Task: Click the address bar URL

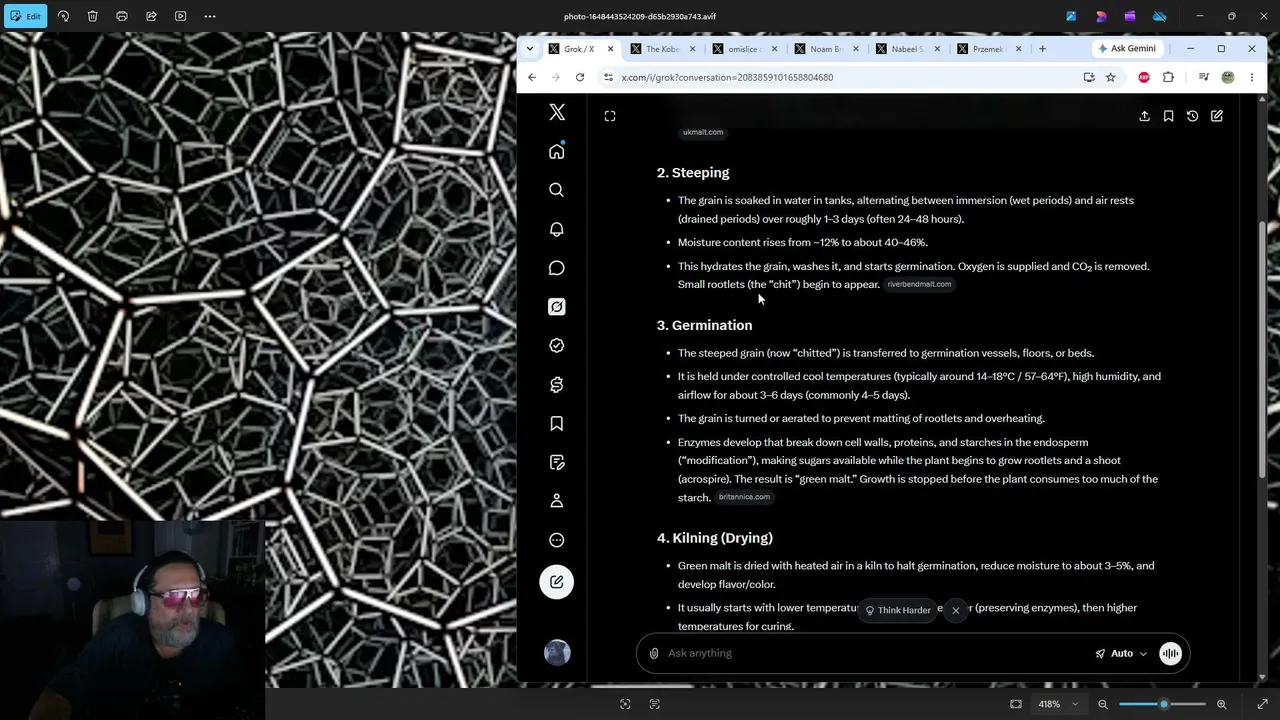Action: (727, 77)
